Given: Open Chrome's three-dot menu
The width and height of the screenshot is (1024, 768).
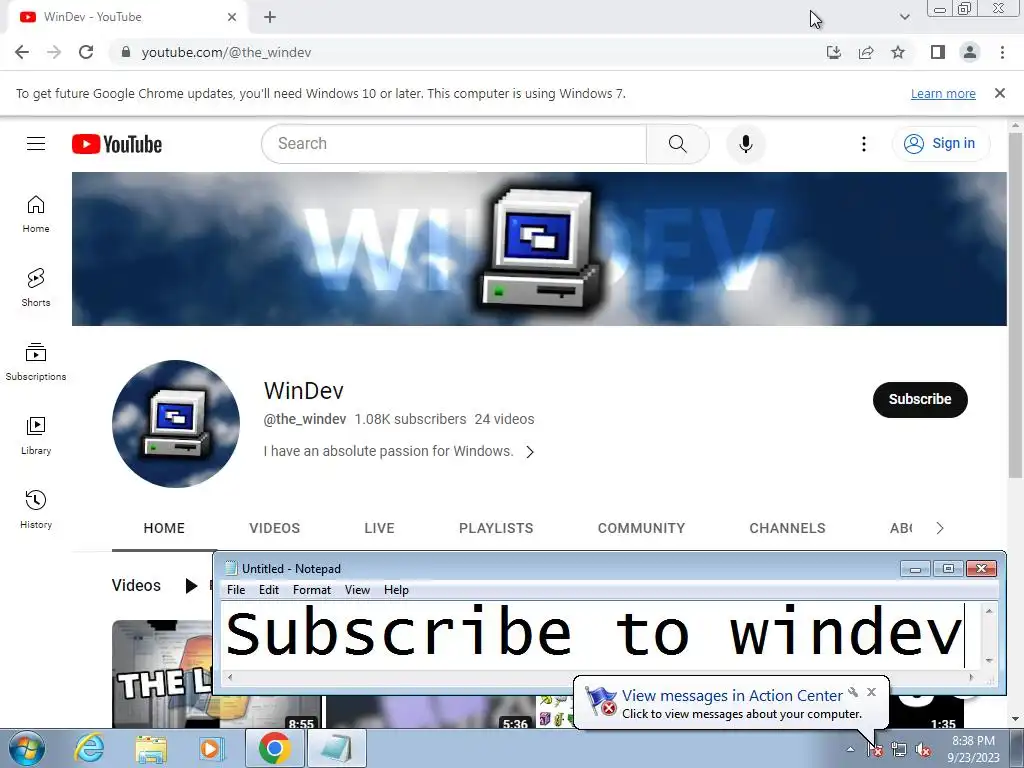Looking at the screenshot, I should pyautogui.click(x=1002, y=52).
